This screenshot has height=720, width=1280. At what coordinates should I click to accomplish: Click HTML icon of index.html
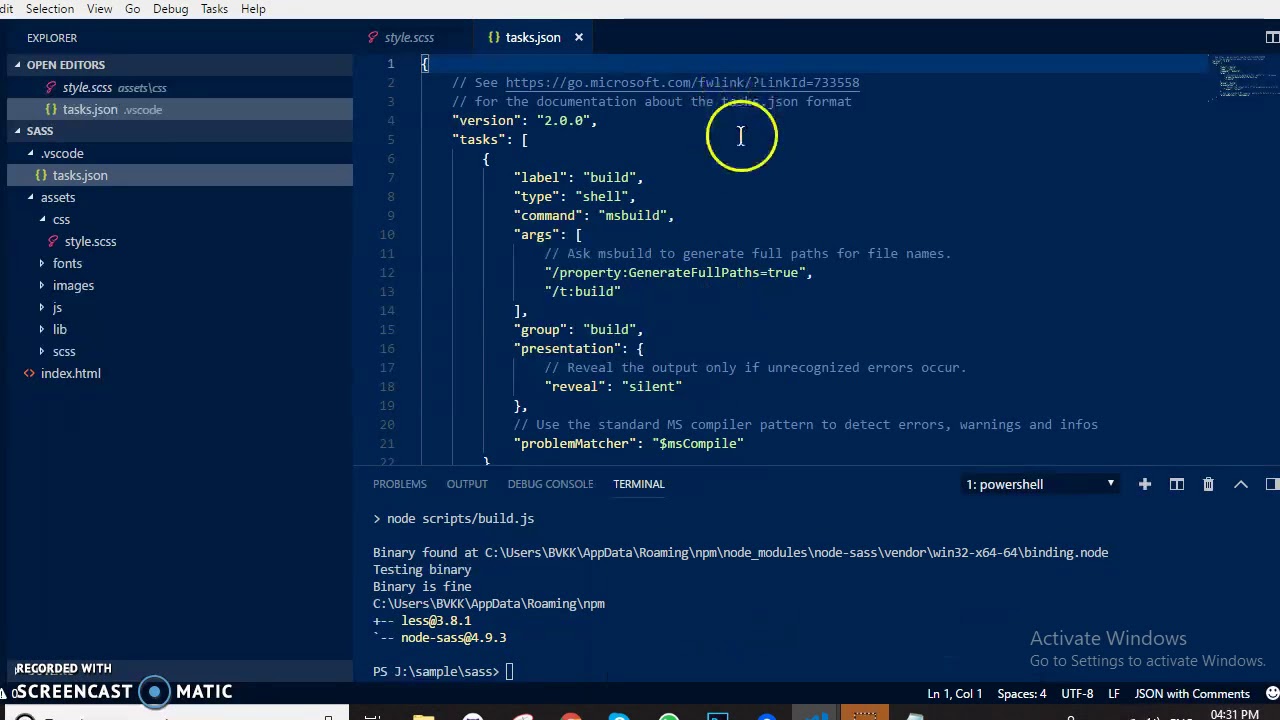point(29,373)
